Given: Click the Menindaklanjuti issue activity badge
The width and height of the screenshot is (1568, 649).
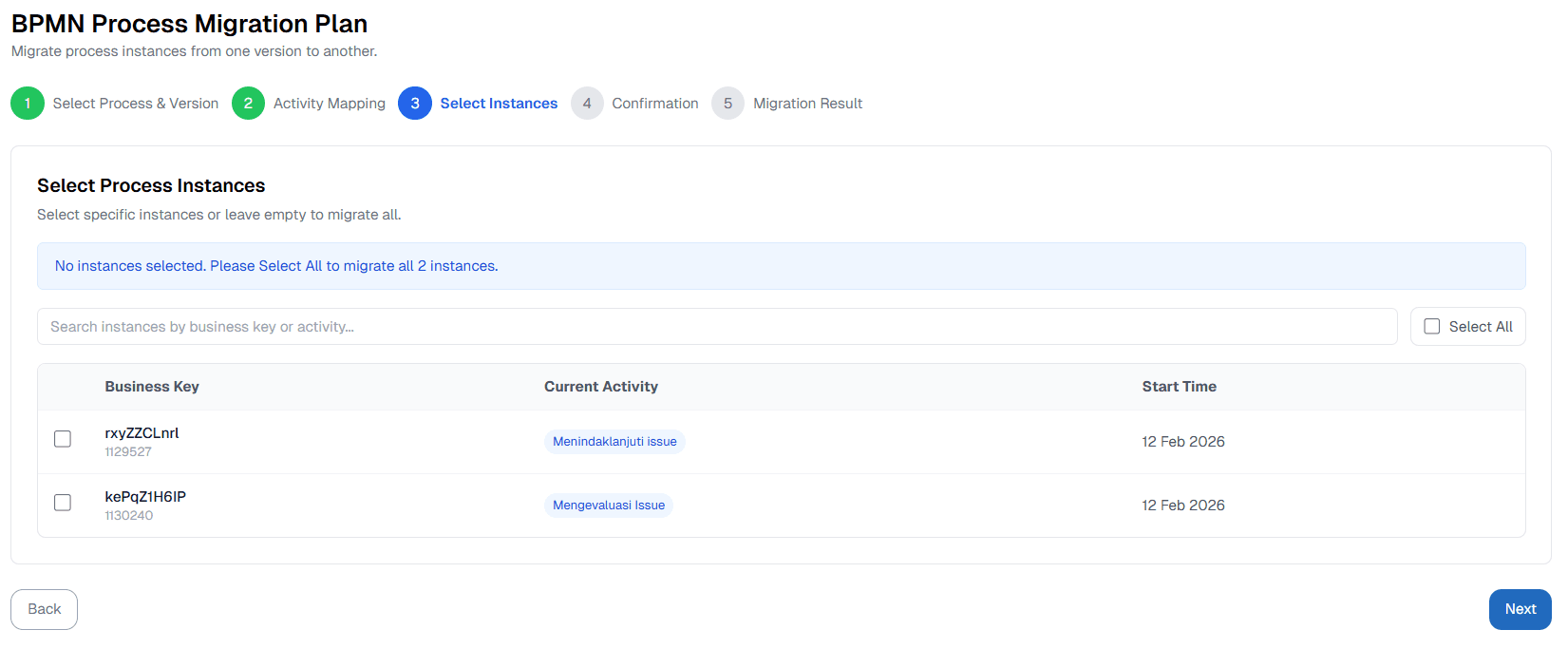Looking at the screenshot, I should pyautogui.click(x=614, y=442).
